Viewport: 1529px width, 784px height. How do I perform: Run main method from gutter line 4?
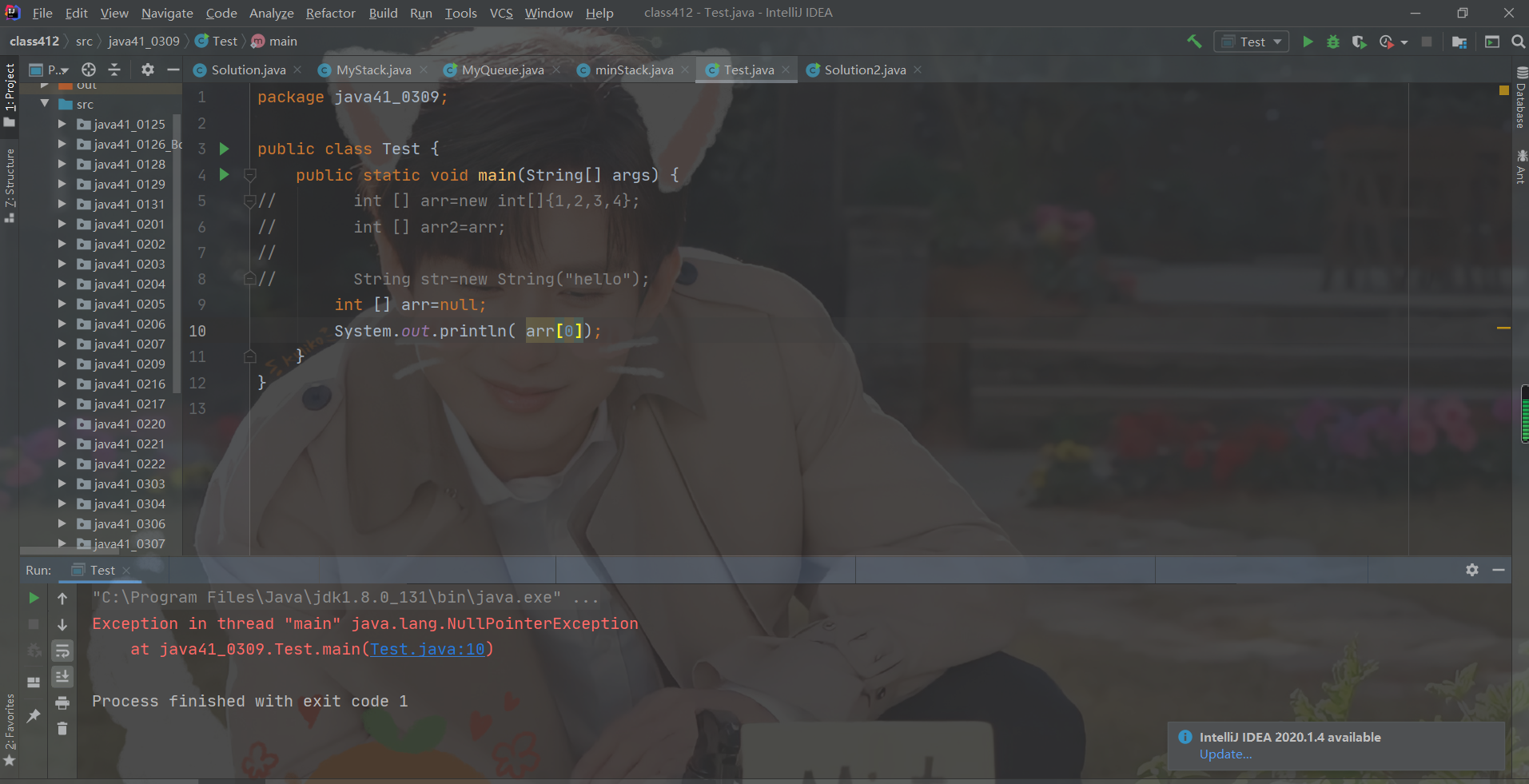pyautogui.click(x=225, y=174)
